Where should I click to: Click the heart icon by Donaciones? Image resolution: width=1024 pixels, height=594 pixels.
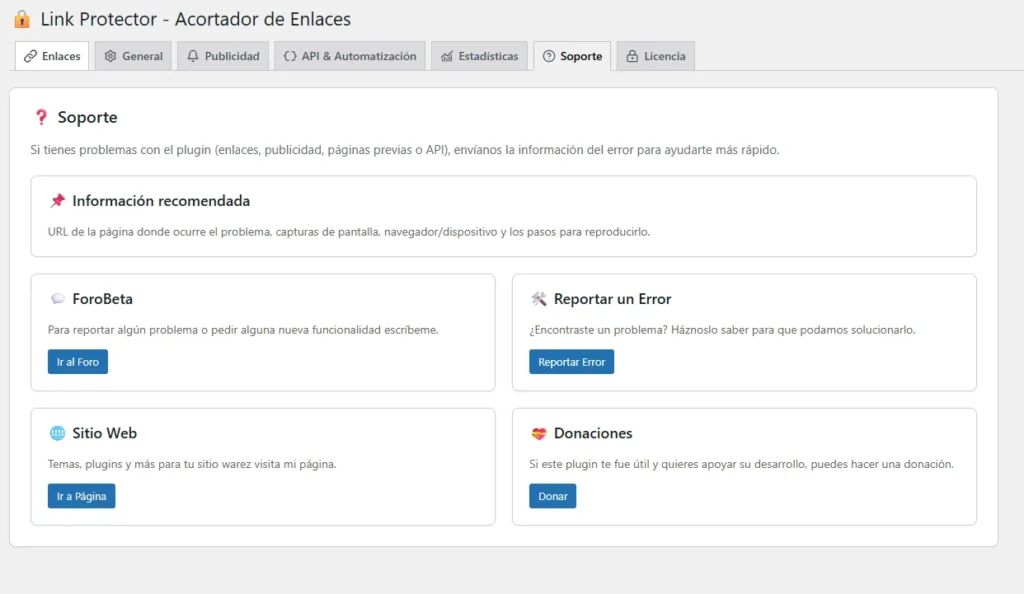539,433
